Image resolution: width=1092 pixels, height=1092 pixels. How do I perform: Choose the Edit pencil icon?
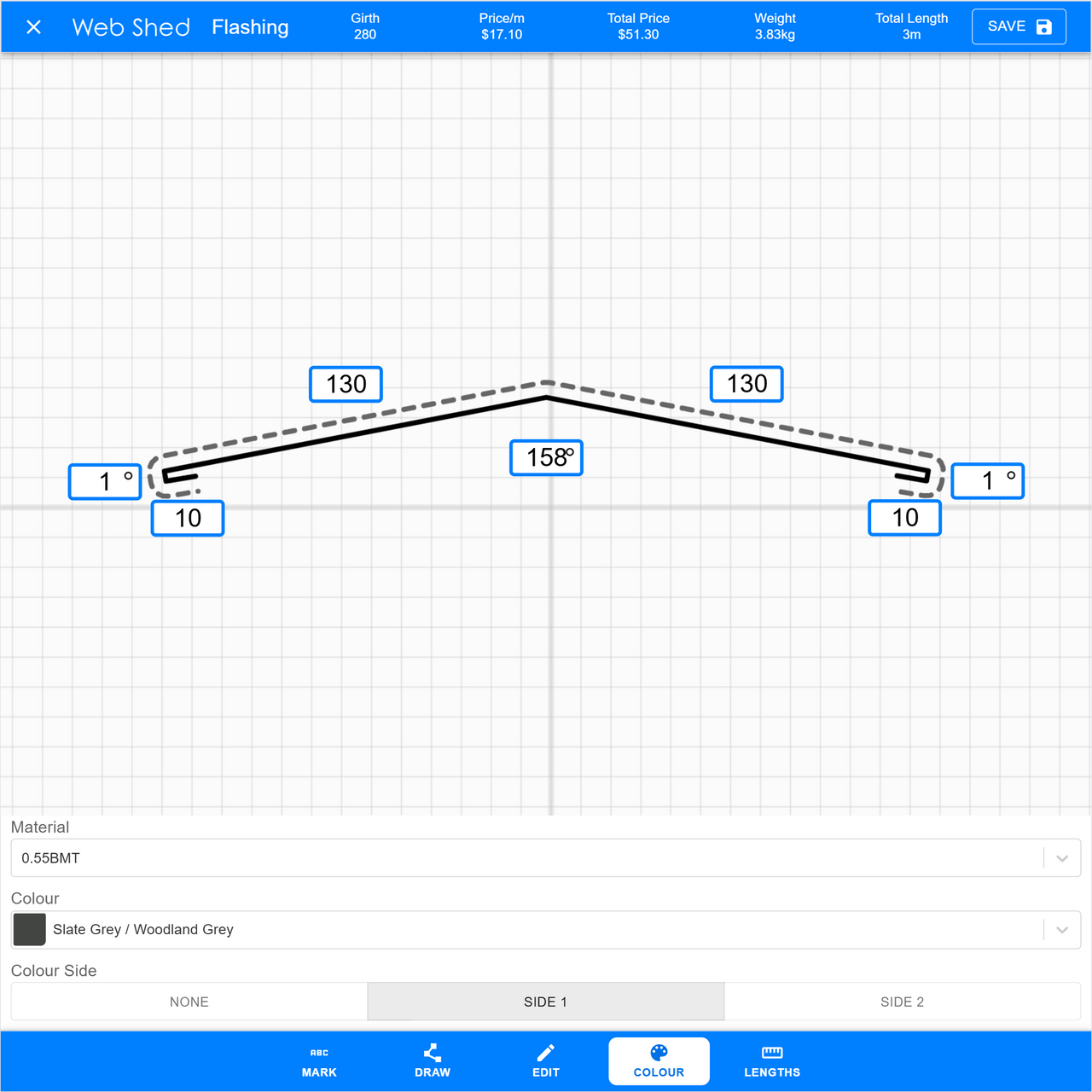tap(546, 1053)
